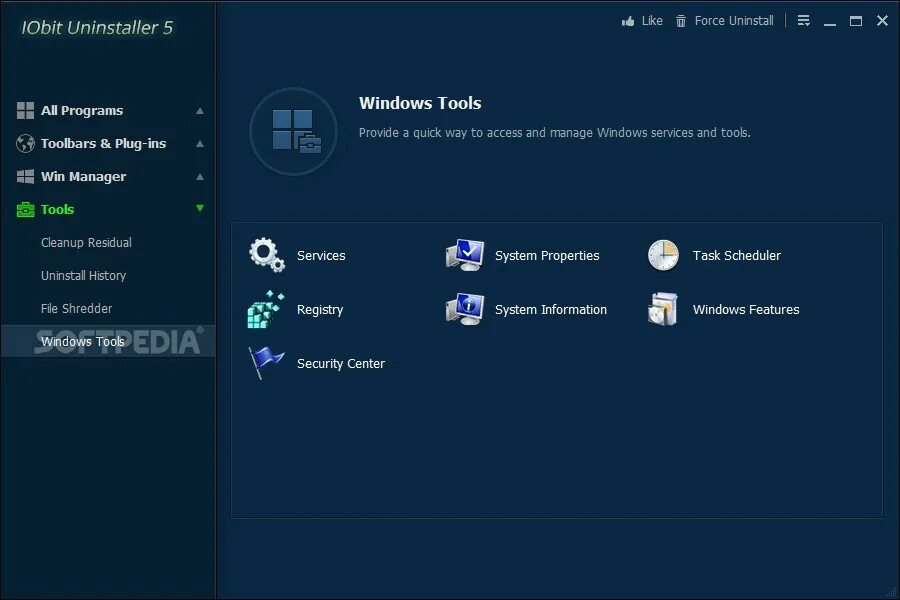Open the Task Scheduler label
Viewport: 900px width, 600px height.
click(736, 256)
